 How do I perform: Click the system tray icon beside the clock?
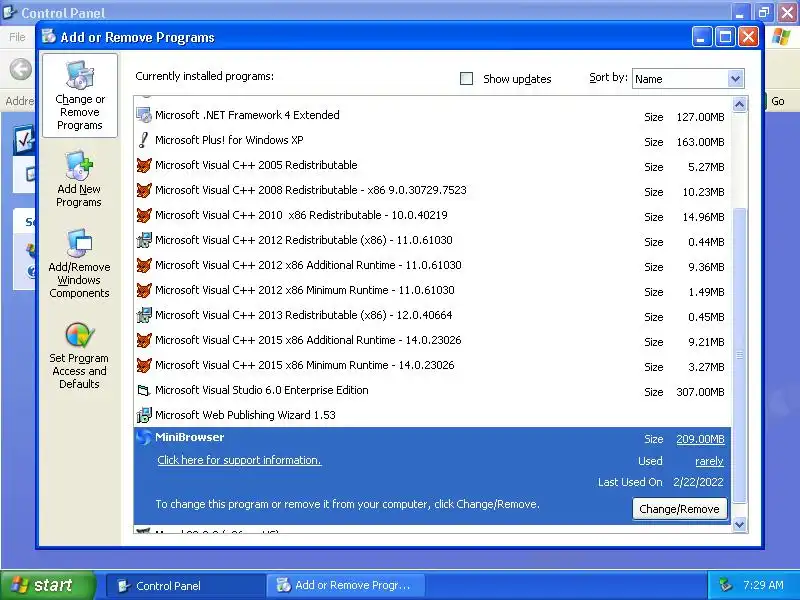click(x=725, y=585)
